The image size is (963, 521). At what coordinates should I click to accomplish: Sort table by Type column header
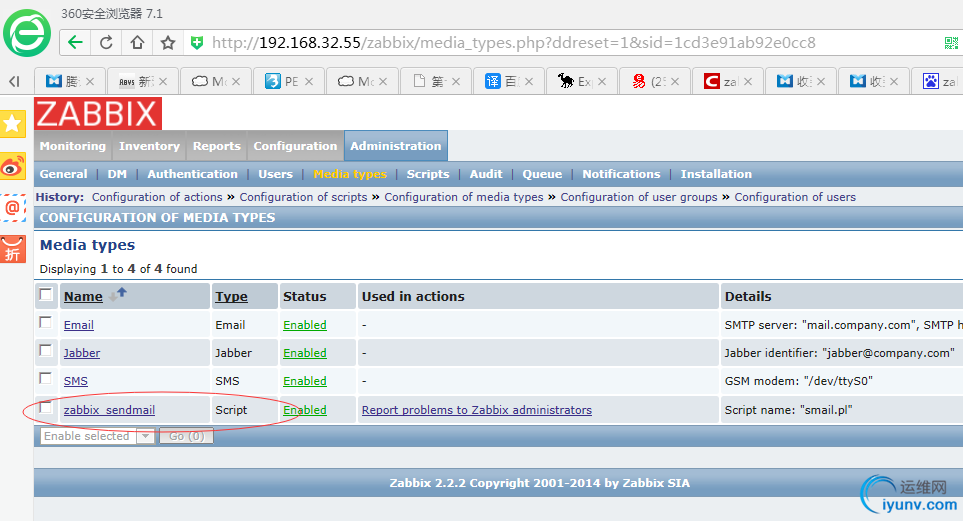tap(231, 296)
